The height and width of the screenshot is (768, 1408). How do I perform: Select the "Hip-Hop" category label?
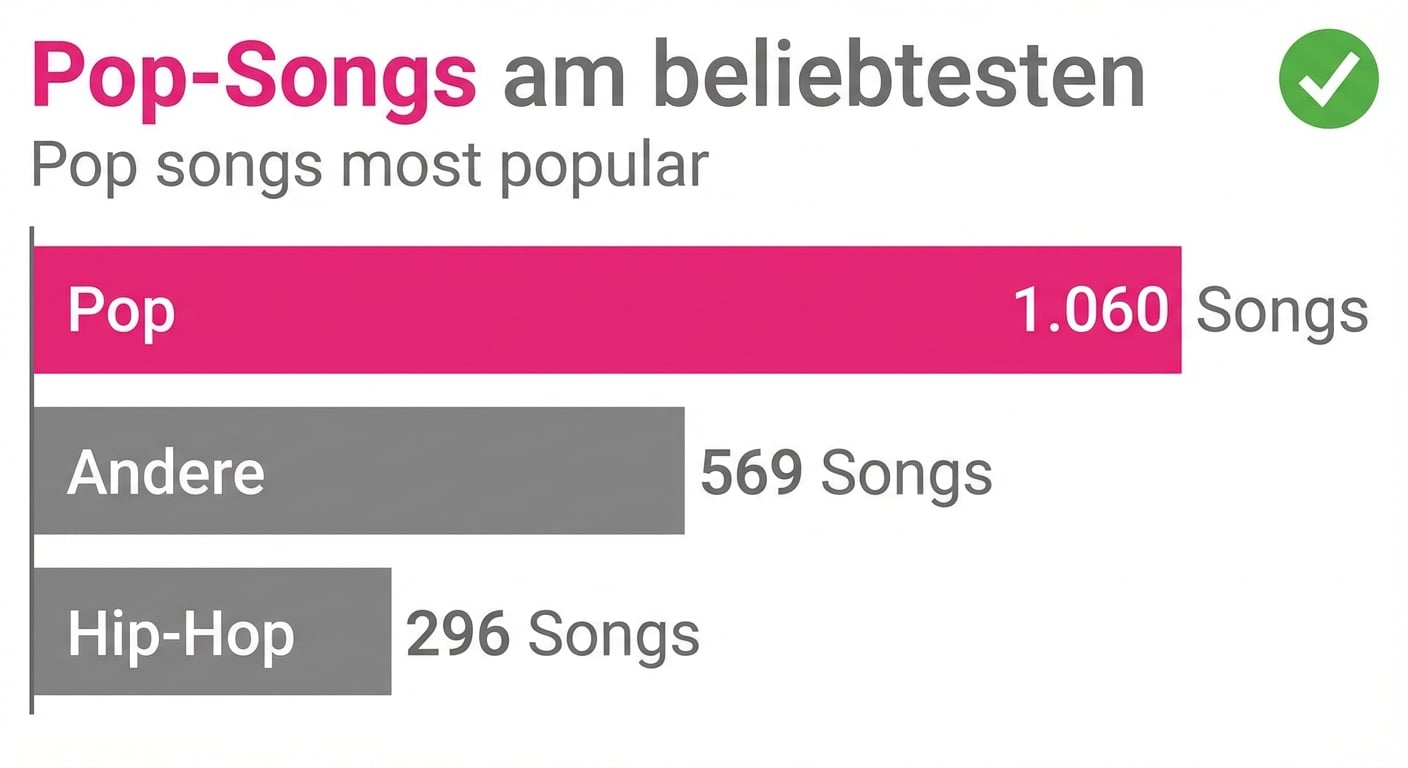[x=181, y=634]
